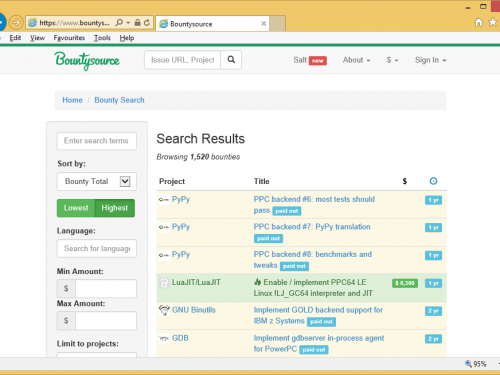Click PPC backend #6 most tests should pass

[314, 205]
